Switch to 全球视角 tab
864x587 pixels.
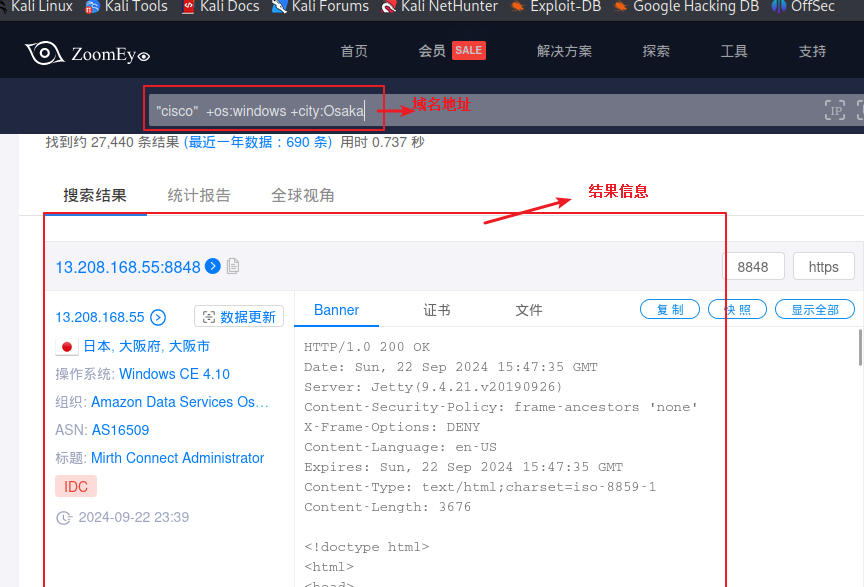click(303, 195)
